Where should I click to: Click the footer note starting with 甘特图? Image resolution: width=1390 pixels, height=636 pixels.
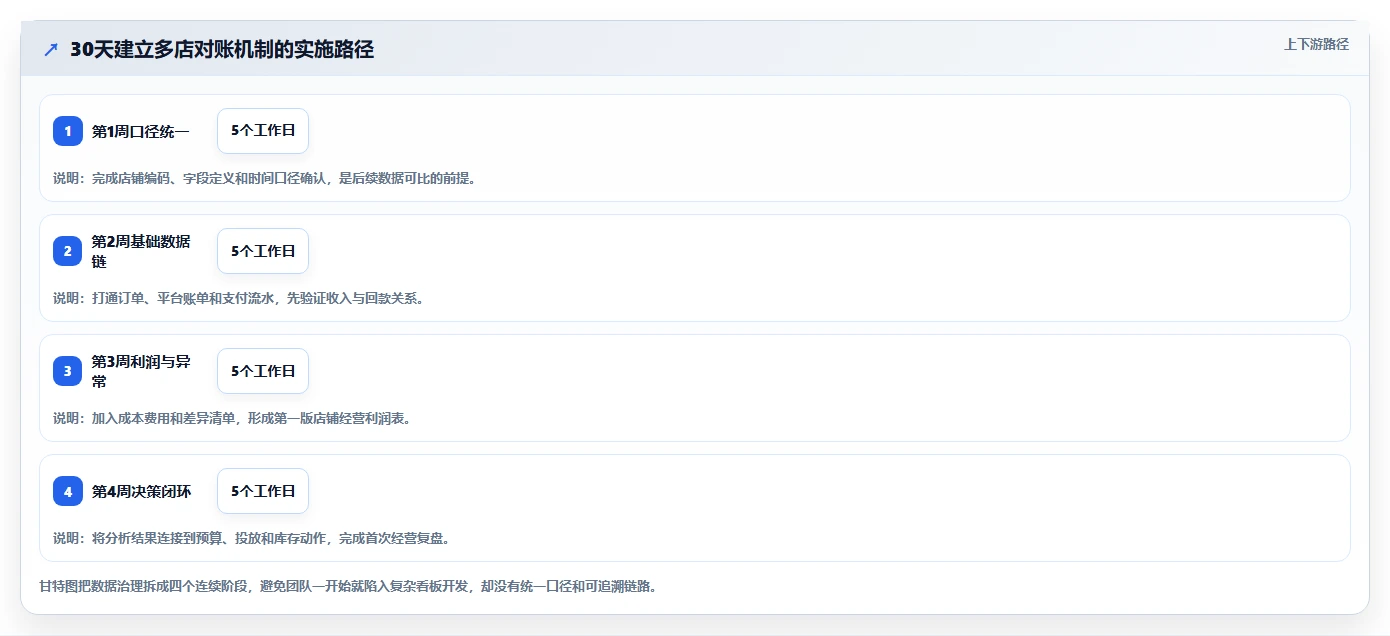click(x=348, y=586)
